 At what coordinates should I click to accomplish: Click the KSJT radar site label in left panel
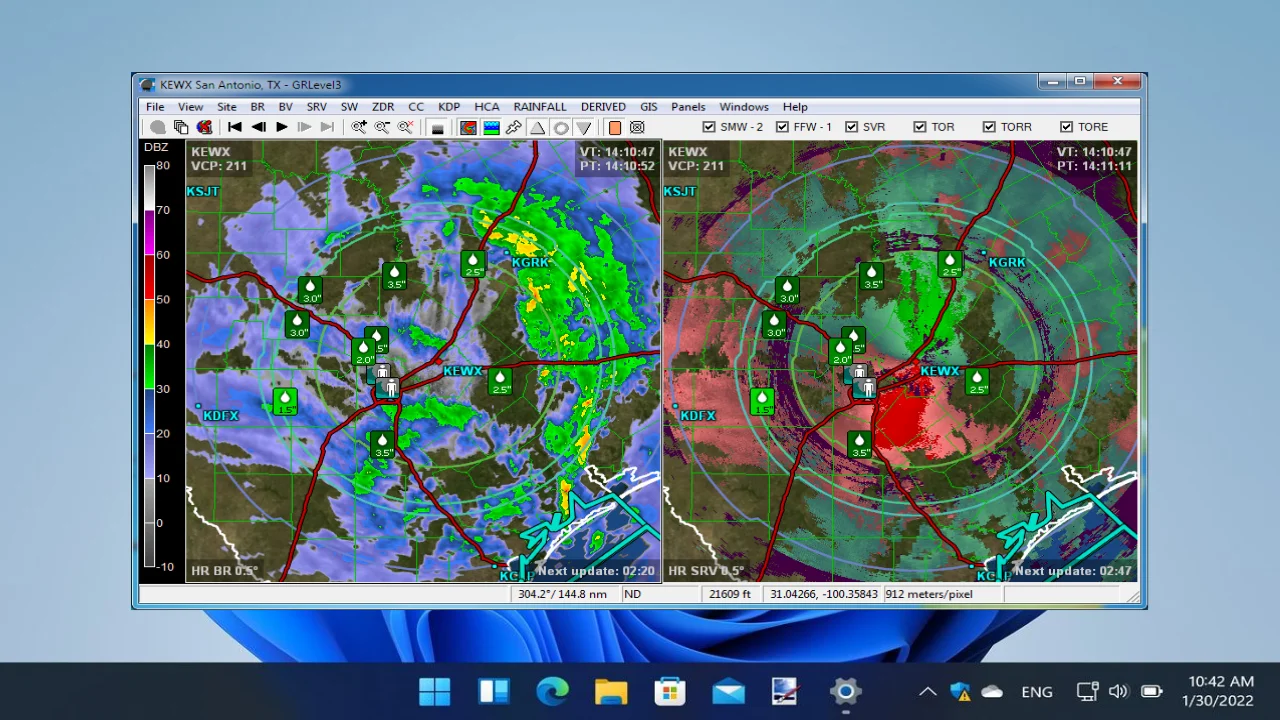203,191
